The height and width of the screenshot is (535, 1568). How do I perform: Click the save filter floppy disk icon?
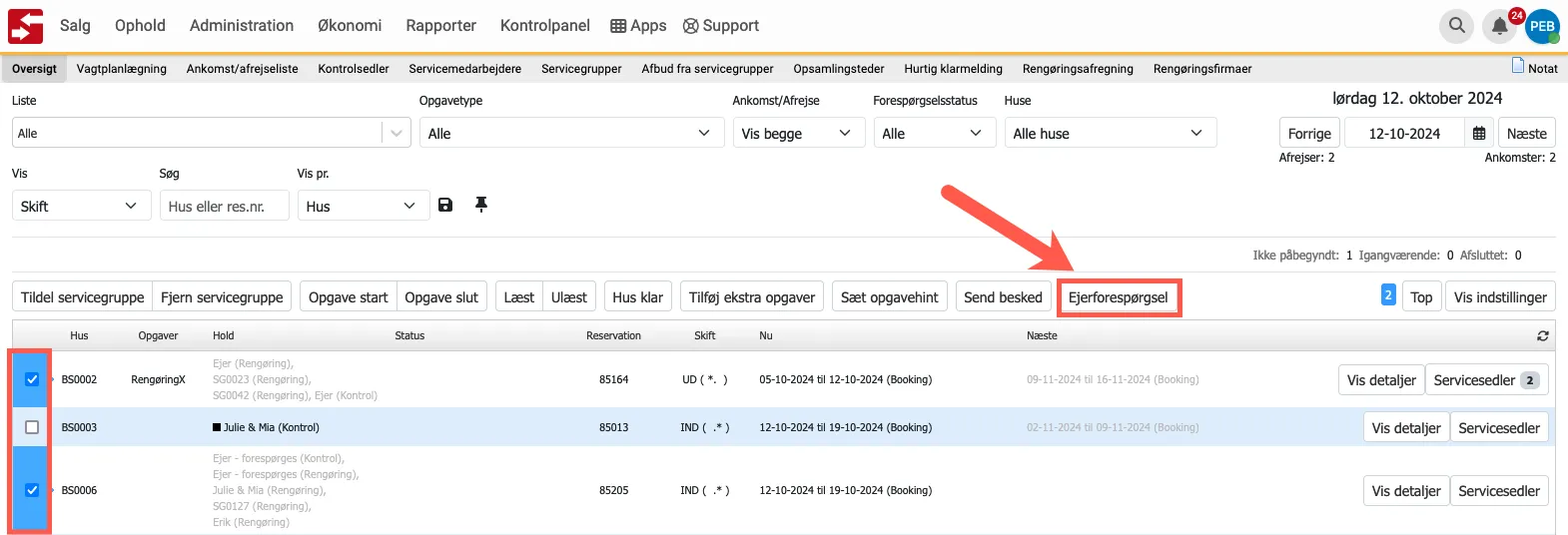pyautogui.click(x=445, y=205)
